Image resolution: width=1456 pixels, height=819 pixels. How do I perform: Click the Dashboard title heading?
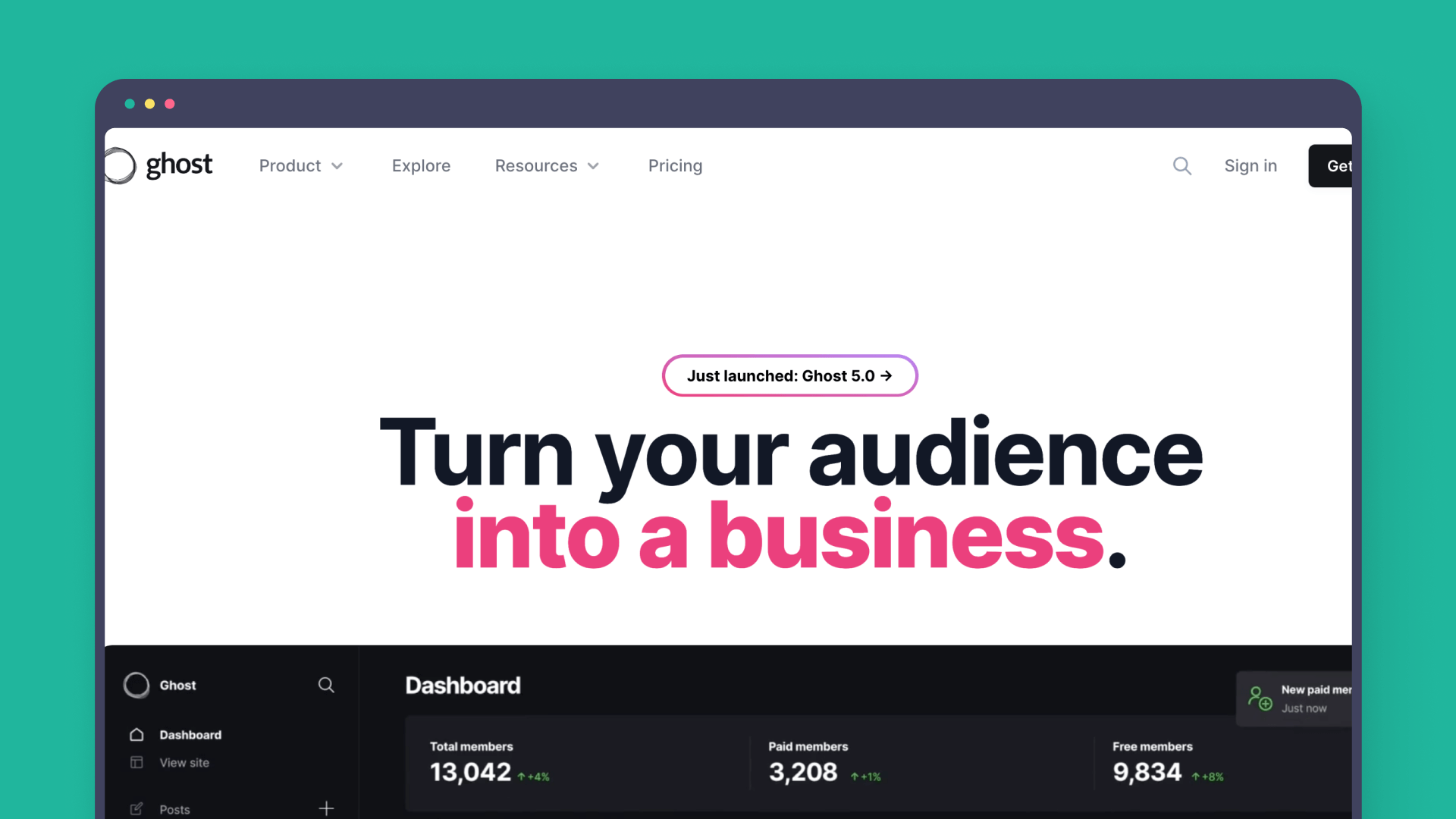(463, 685)
